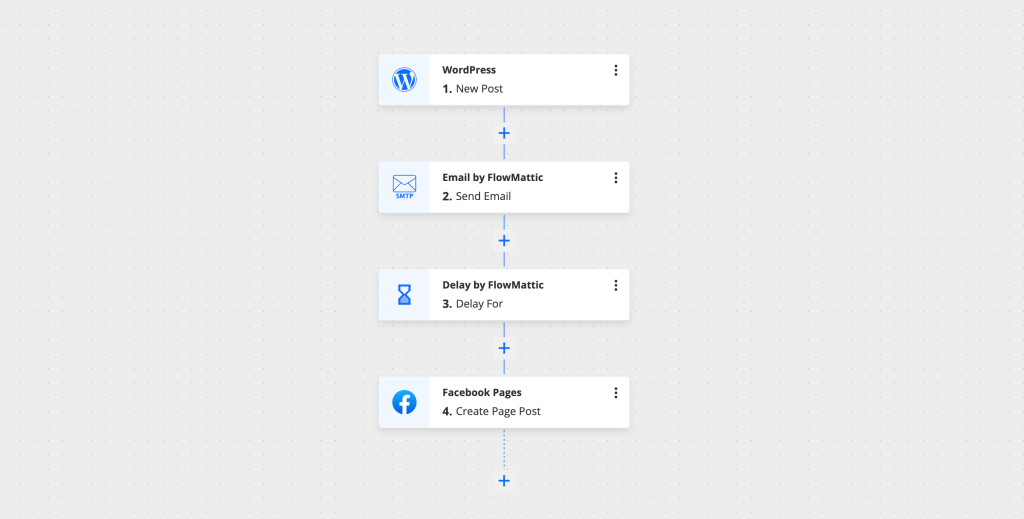Open three-dot menu on Facebook Pages step
Image resolution: width=1024 pixels, height=519 pixels.
615,393
